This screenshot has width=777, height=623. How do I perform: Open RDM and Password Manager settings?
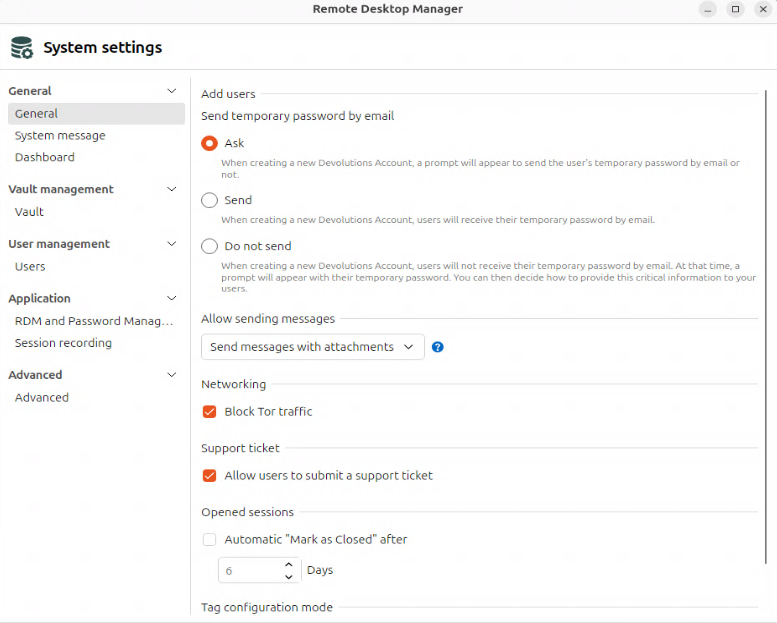click(94, 321)
